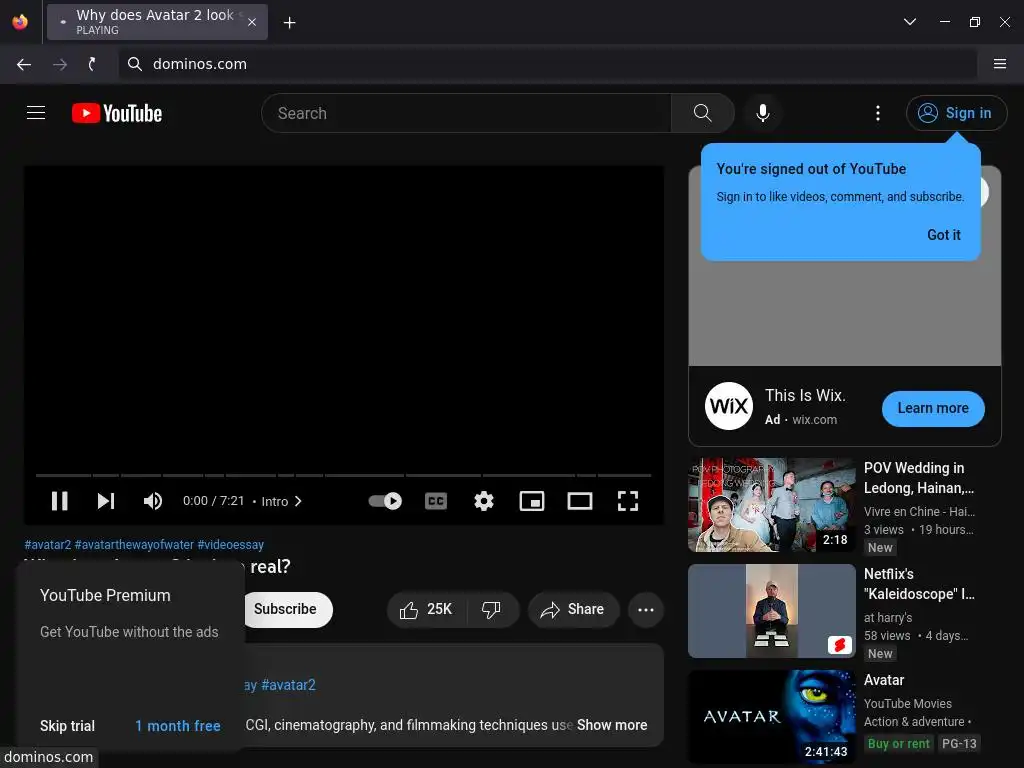The width and height of the screenshot is (1024, 768).
Task: Click Learn more on Wix ad
Action: click(933, 408)
